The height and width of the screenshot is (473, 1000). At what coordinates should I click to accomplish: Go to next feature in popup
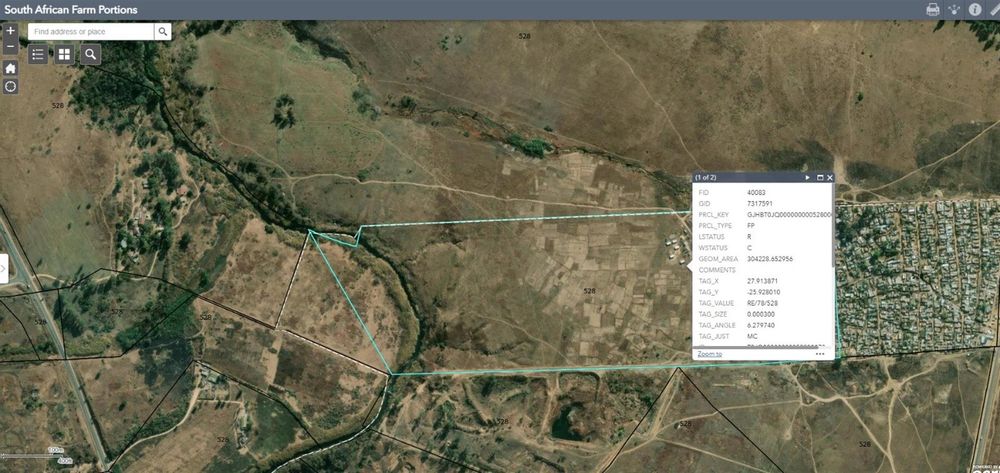click(x=807, y=177)
